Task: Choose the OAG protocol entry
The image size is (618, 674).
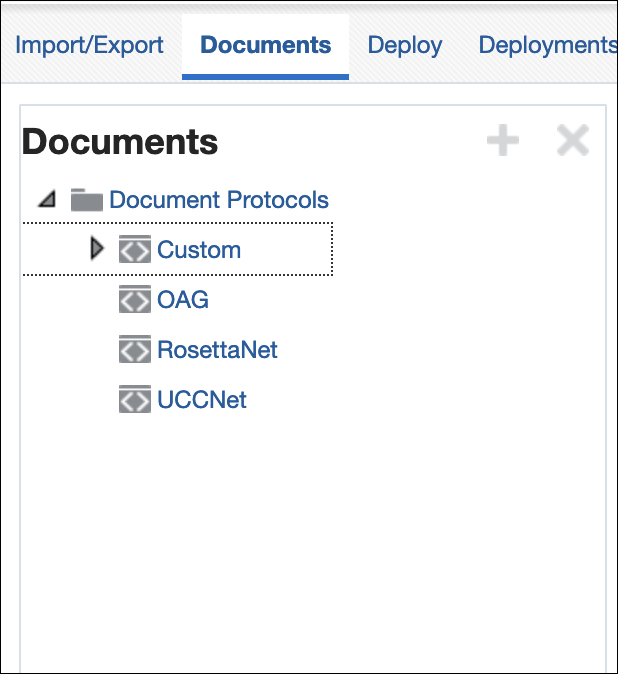Action: click(183, 299)
